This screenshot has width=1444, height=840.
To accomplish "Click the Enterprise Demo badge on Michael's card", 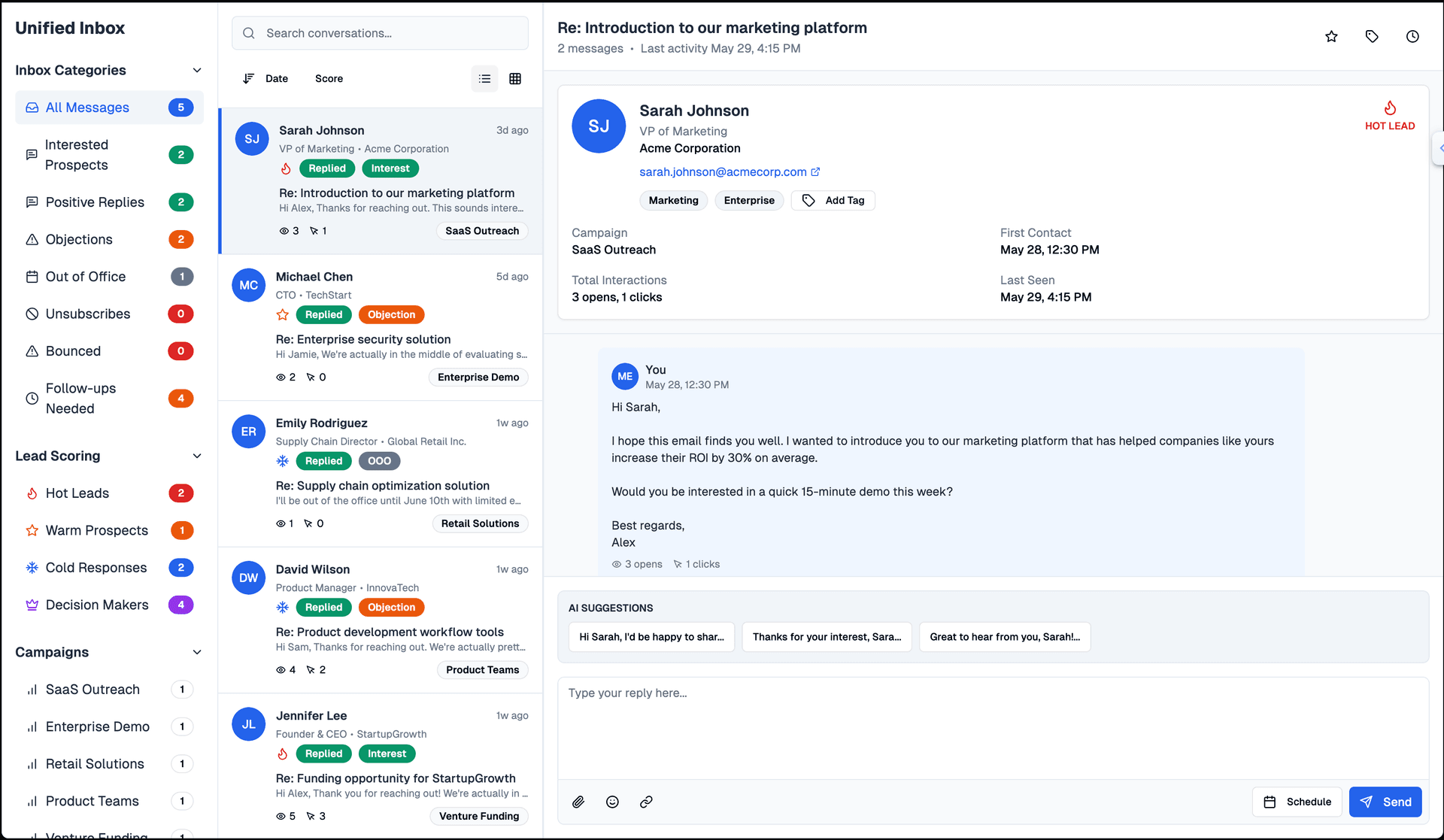I will coord(478,377).
